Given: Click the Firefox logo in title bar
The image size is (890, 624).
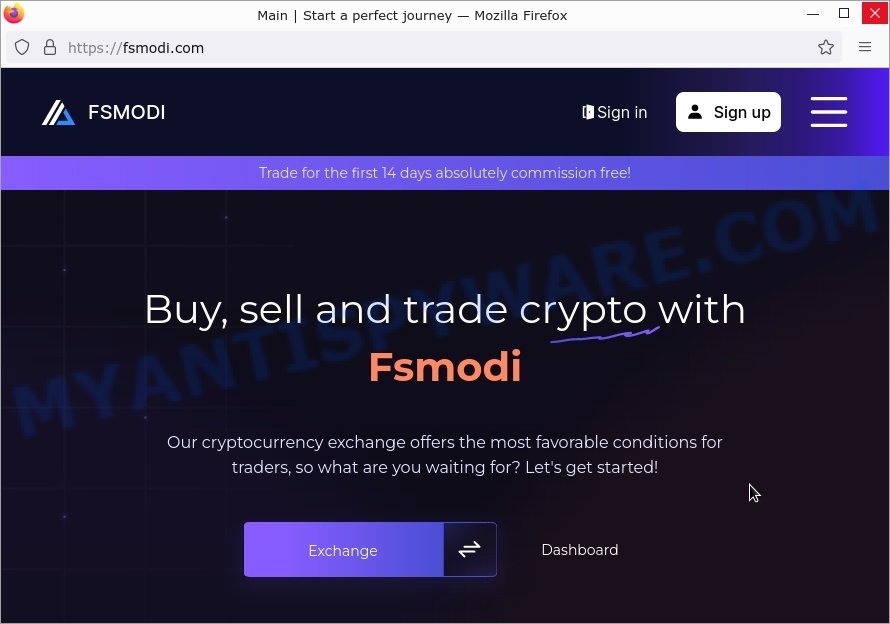Looking at the screenshot, I should (x=13, y=13).
